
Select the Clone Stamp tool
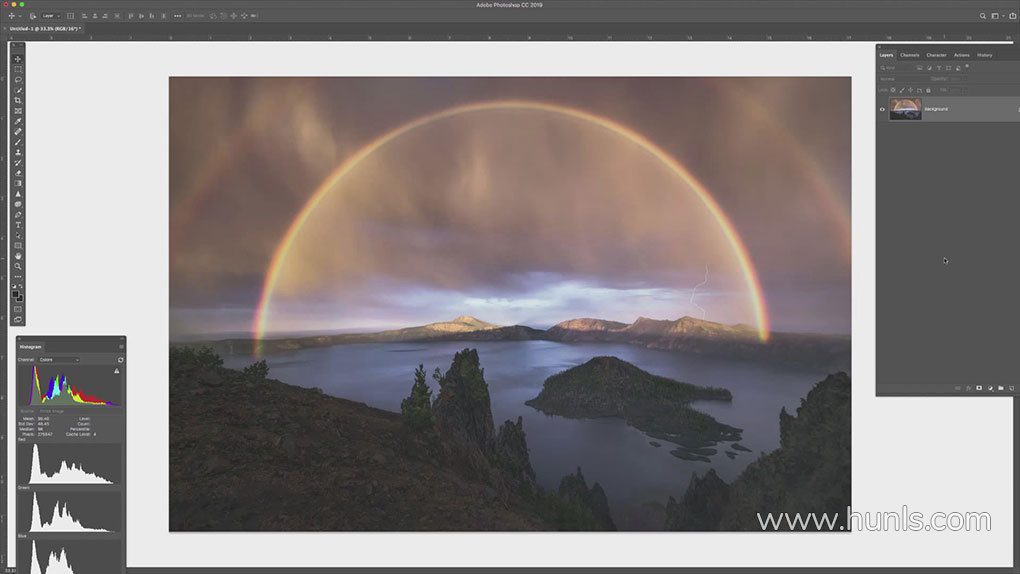coord(18,153)
